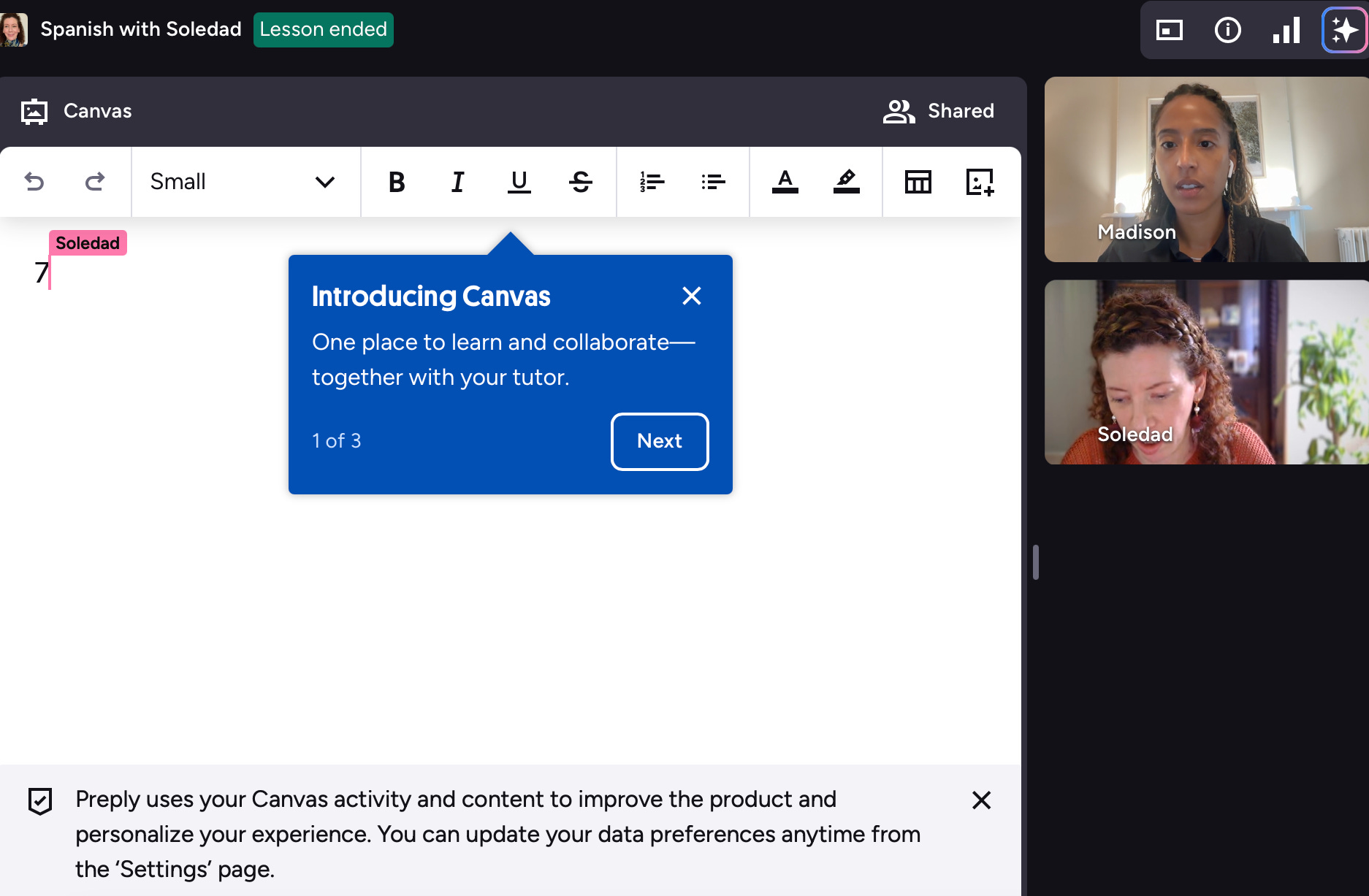The height and width of the screenshot is (896, 1369).
Task: Redo the last canvas edit
Action: [95, 181]
